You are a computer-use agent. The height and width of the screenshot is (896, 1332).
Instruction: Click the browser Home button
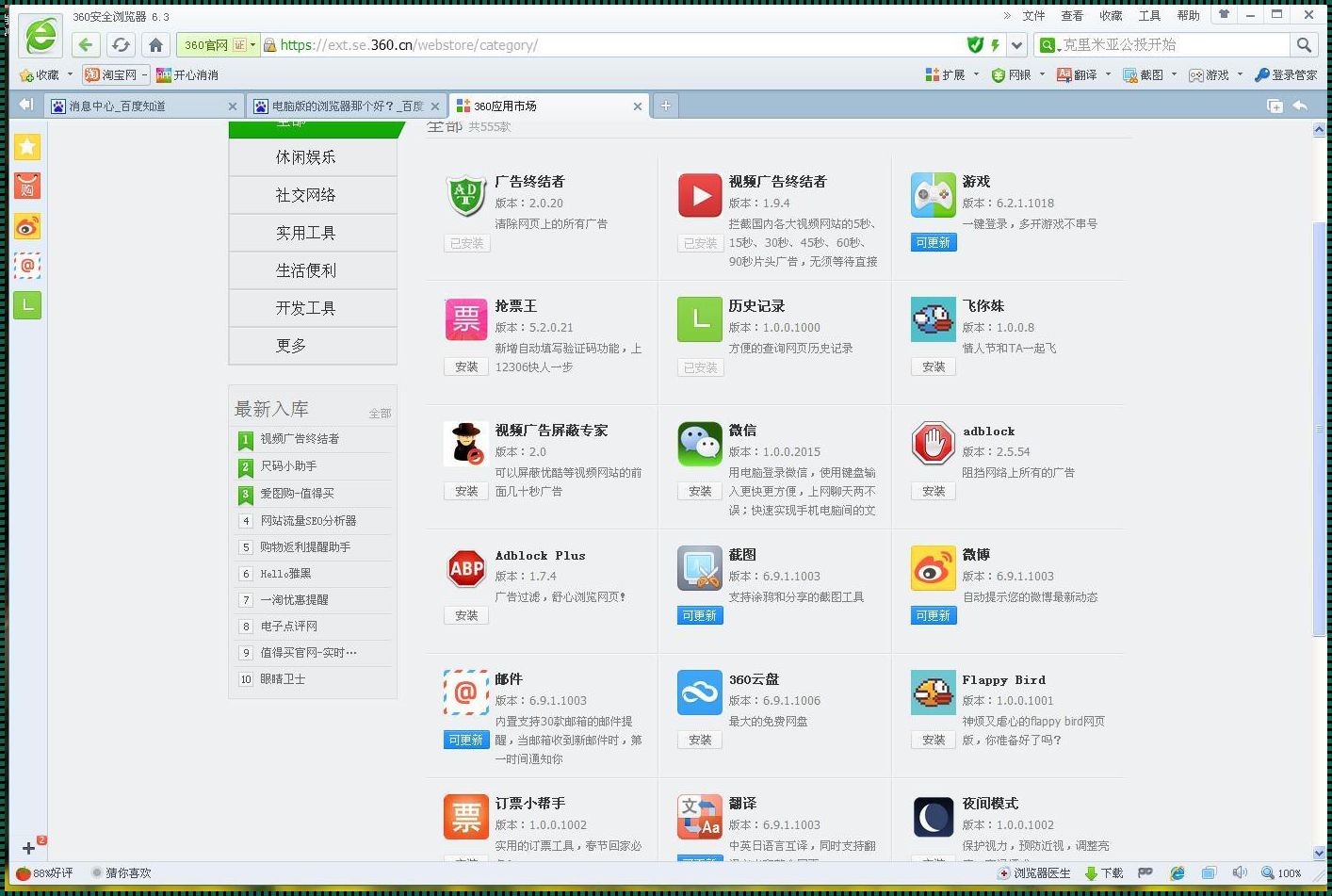156,45
